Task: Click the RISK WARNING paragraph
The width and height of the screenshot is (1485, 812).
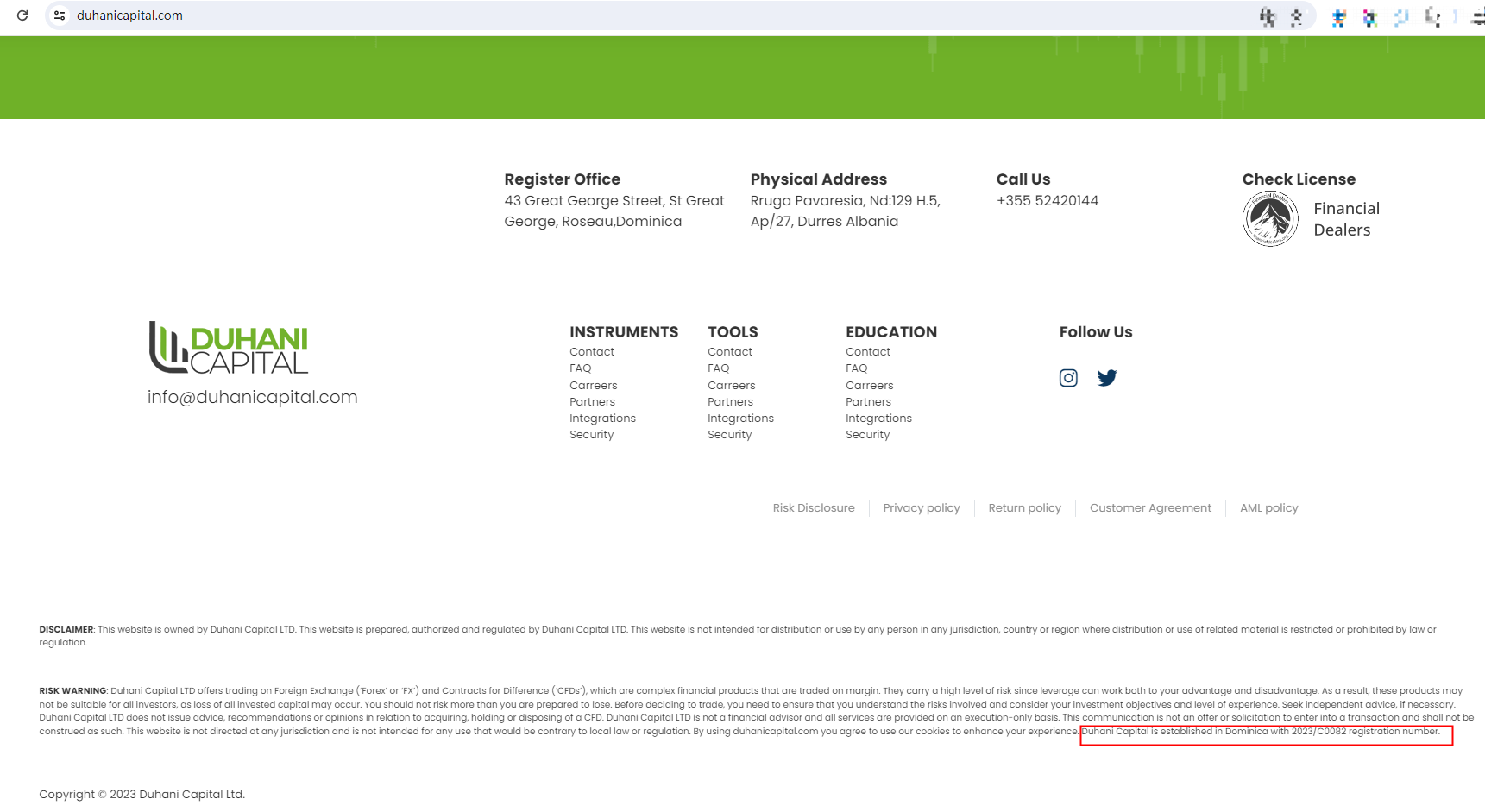Action: pyautogui.click(x=756, y=711)
